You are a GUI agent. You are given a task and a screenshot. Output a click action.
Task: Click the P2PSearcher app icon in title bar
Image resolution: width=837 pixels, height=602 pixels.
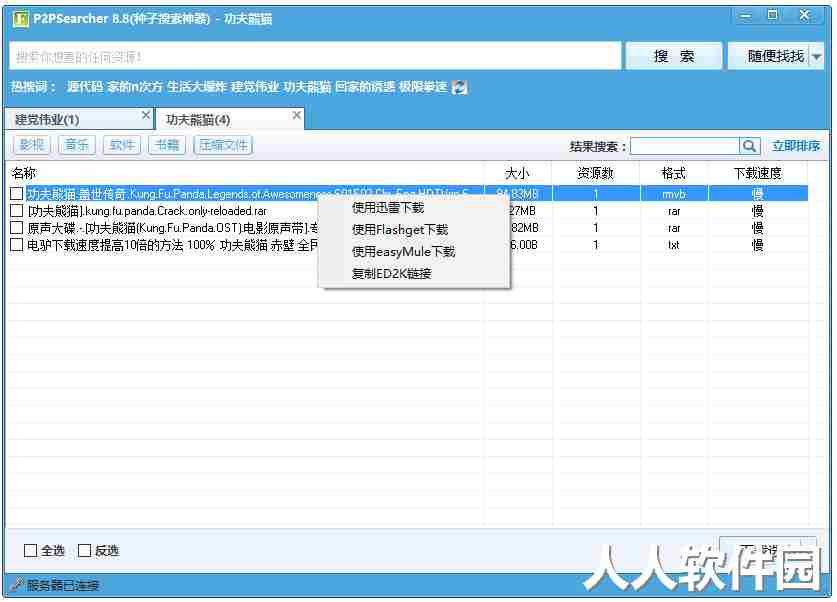[20, 19]
